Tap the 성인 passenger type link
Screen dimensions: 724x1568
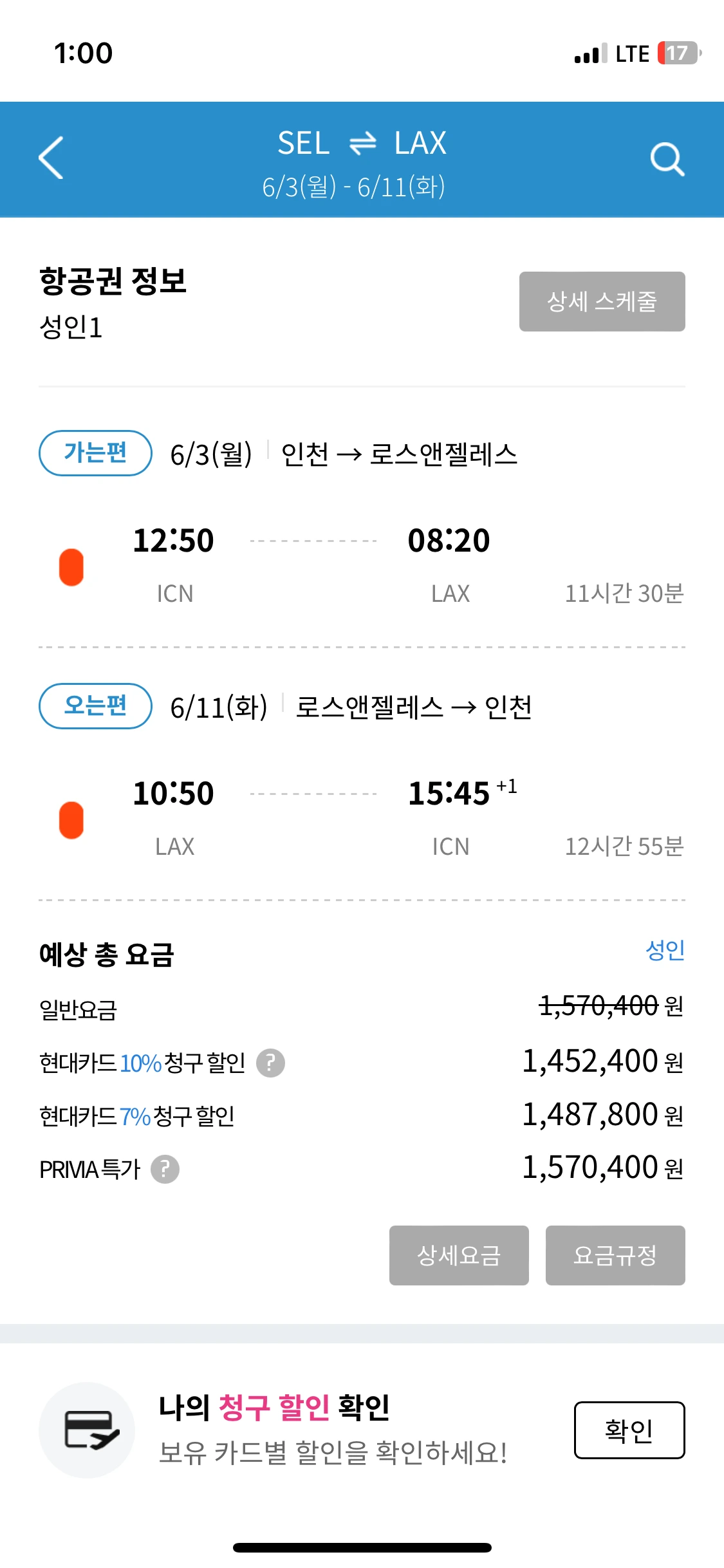point(665,950)
